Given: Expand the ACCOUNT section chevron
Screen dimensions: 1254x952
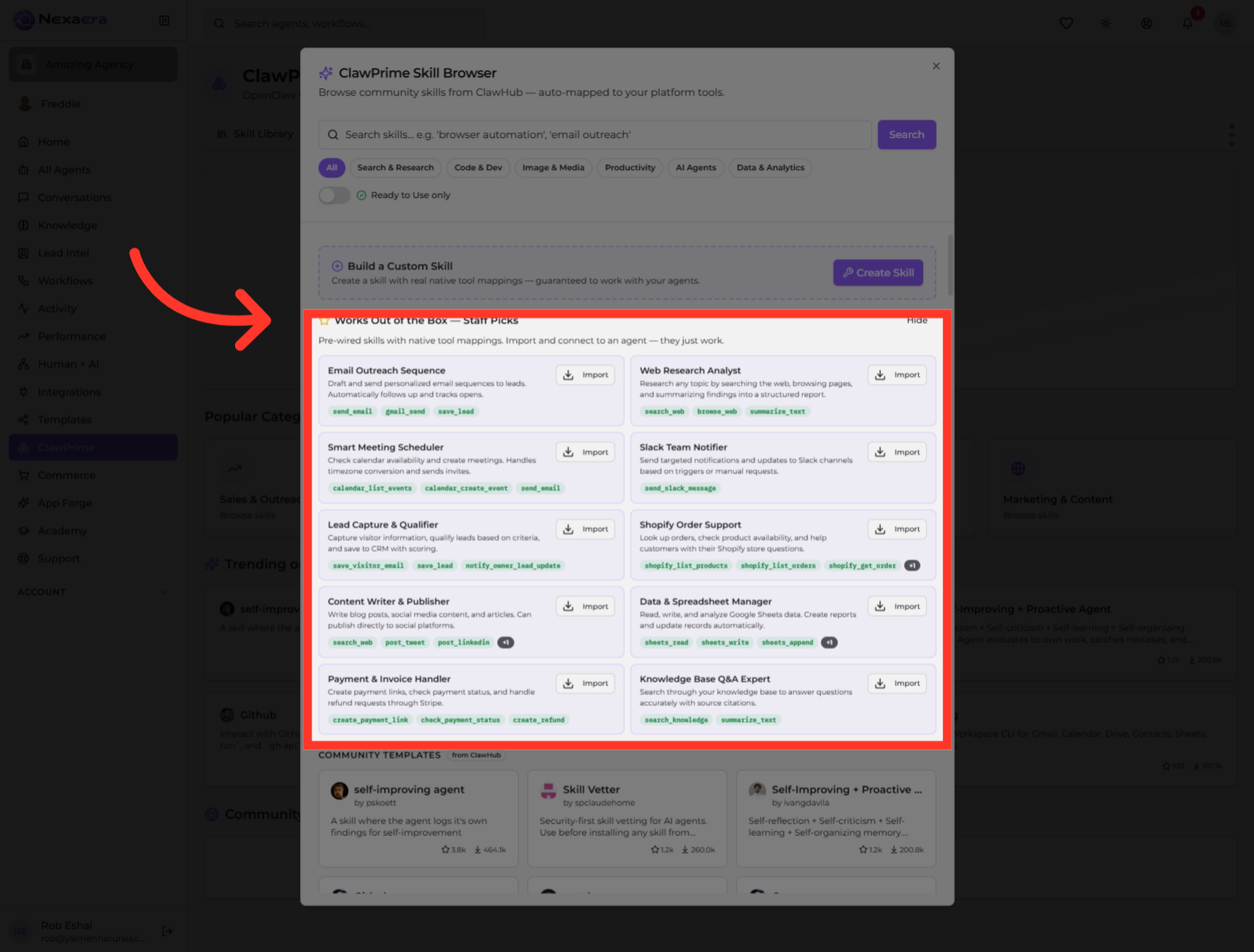Looking at the screenshot, I should [164, 592].
